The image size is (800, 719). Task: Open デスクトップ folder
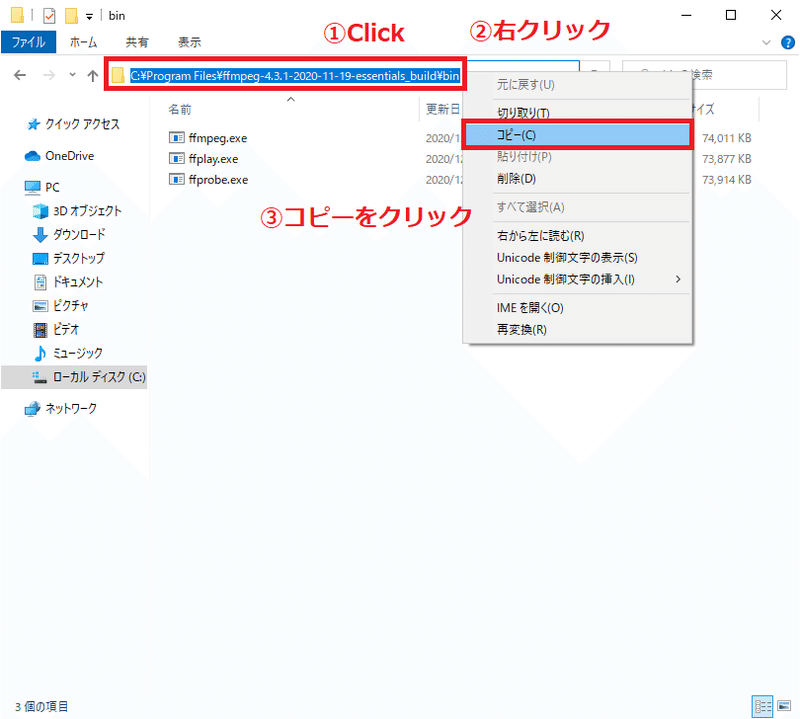coord(79,258)
